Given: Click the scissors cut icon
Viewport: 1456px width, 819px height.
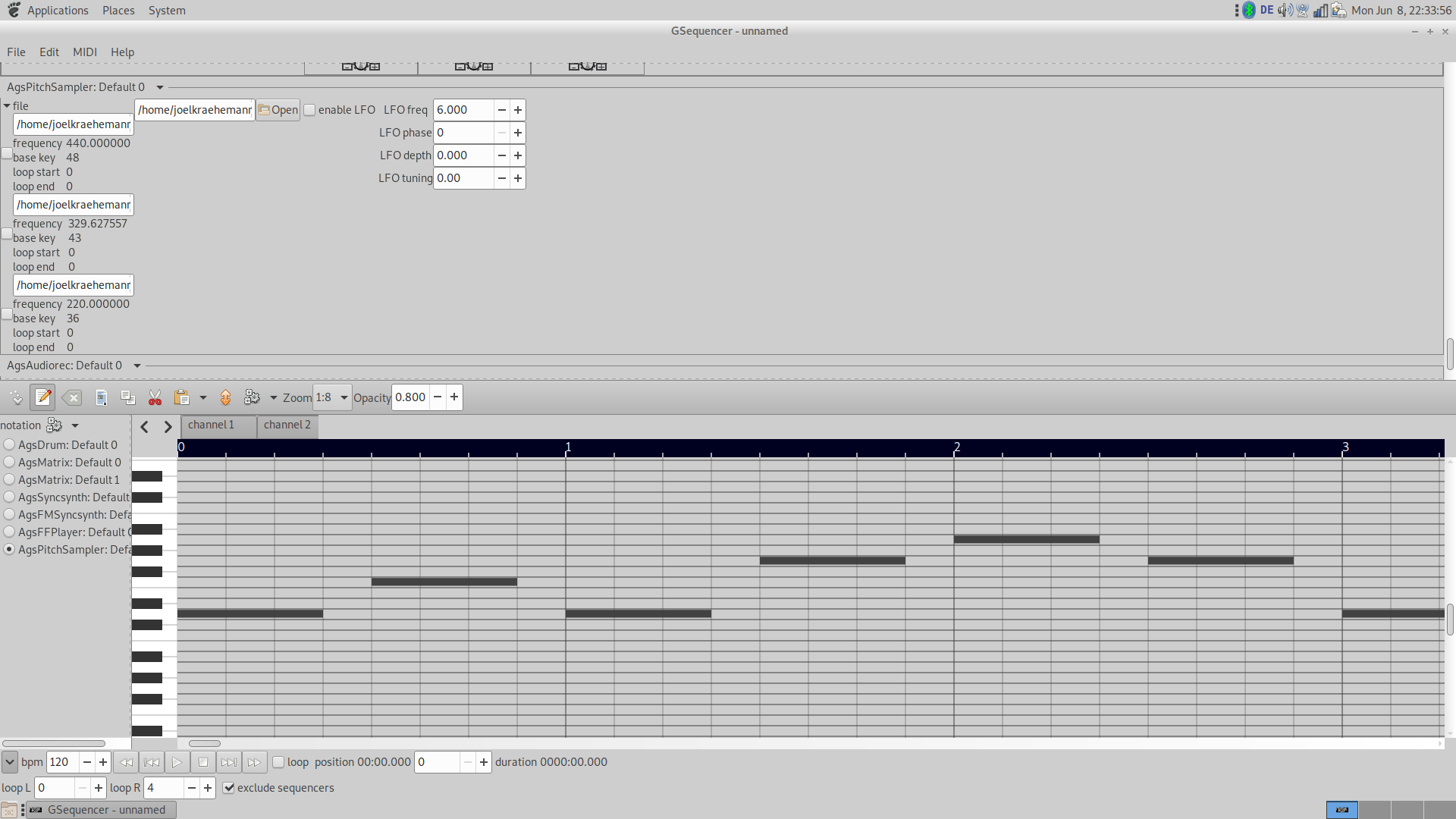Looking at the screenshot, I should coord(155,397).
